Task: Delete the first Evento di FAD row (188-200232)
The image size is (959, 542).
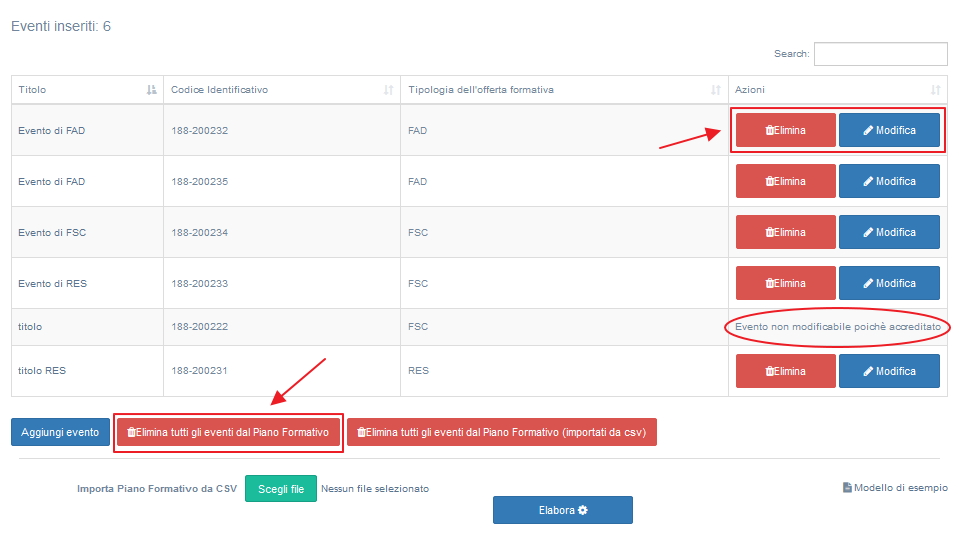Action: click(x=785, y=130)
